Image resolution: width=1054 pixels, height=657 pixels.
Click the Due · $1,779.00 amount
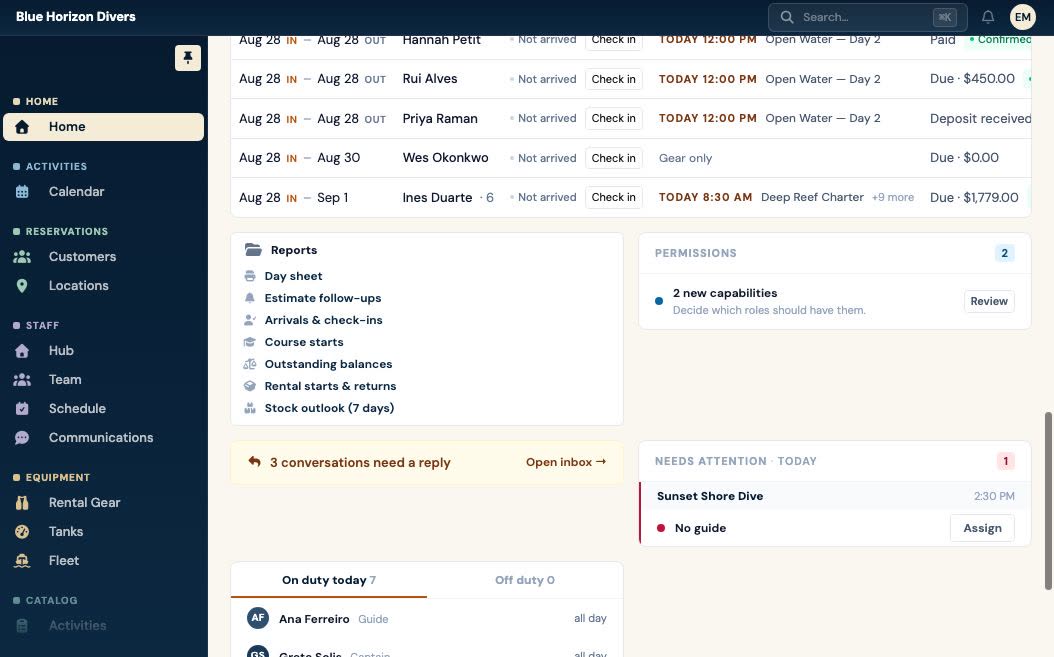(974, 198)
